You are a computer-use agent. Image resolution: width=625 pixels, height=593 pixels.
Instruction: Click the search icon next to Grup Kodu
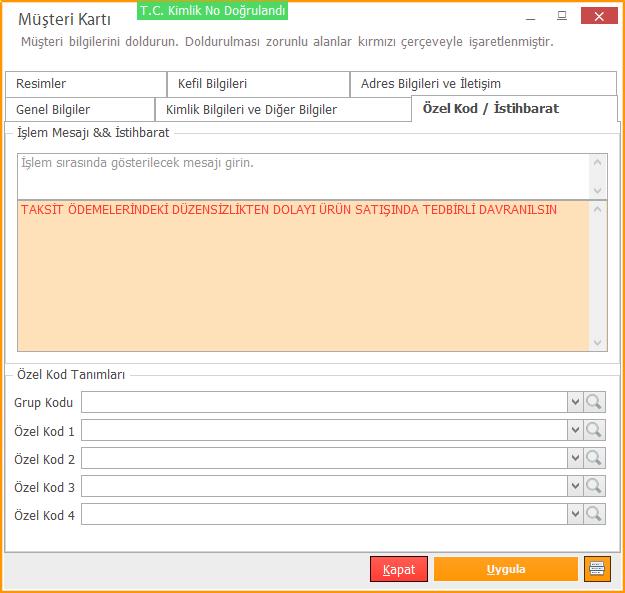click(x=595, y=402)
